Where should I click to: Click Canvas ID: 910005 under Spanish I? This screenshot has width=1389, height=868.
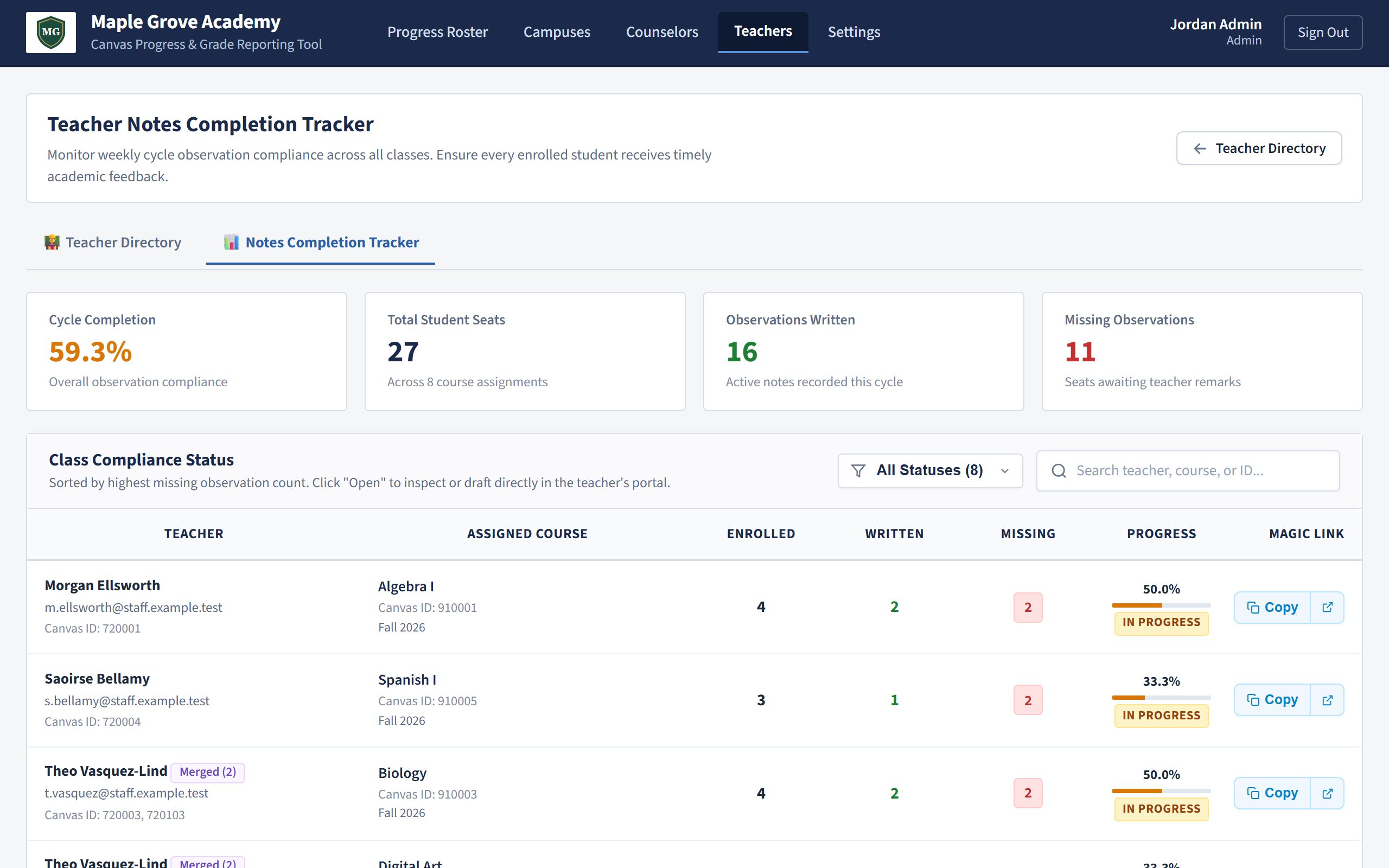(x=428, y=701)
